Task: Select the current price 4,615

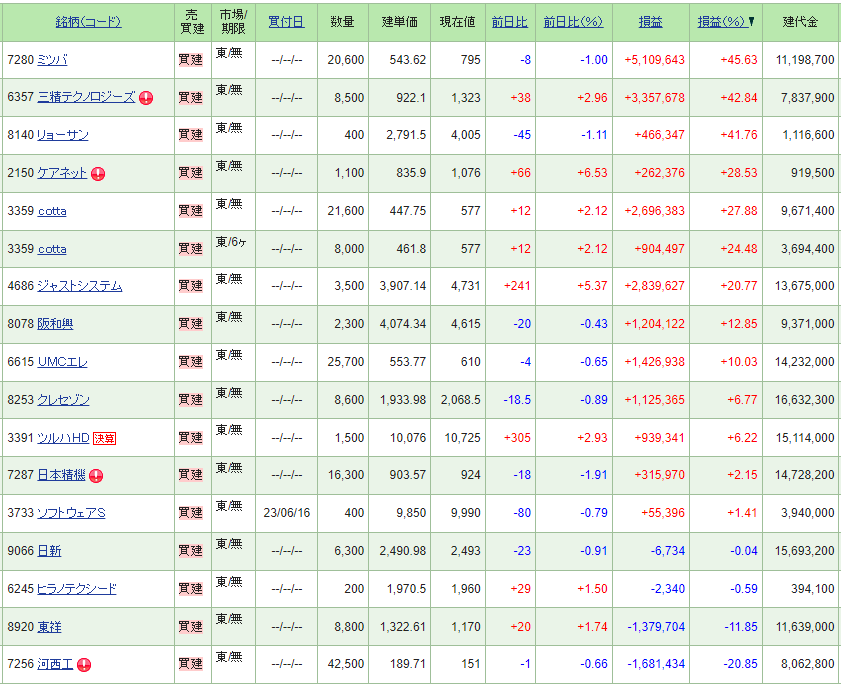Action: (x=466, y=324)
